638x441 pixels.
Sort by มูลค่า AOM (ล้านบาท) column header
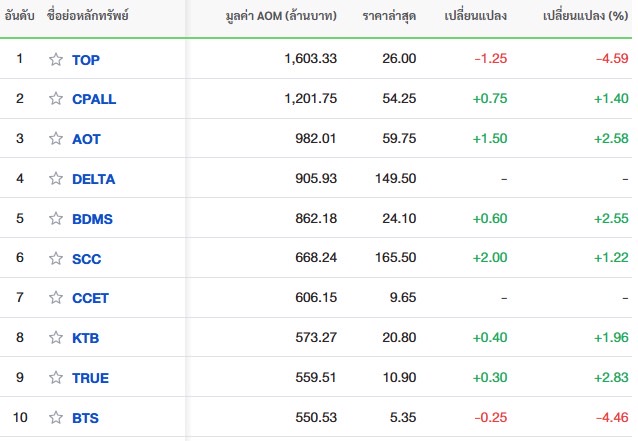click(281, 16)
